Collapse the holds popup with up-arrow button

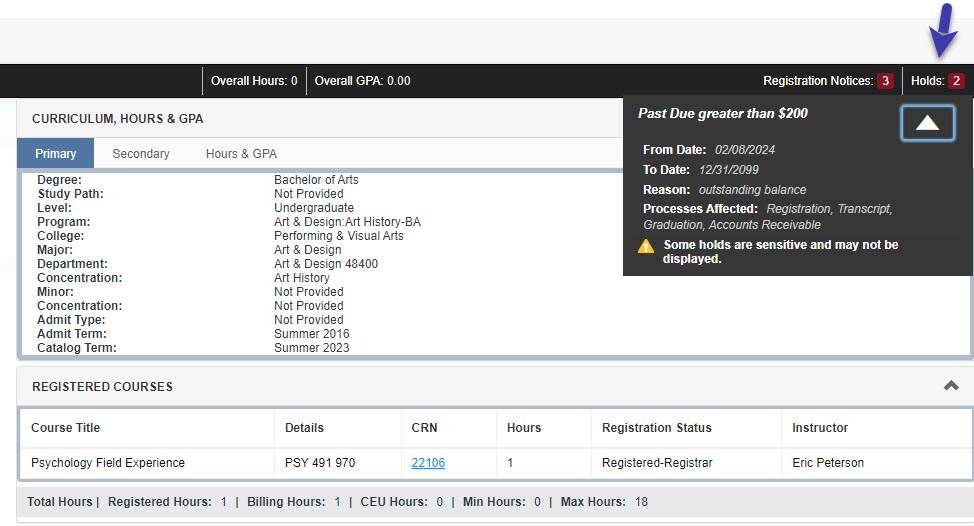(927, 123)
